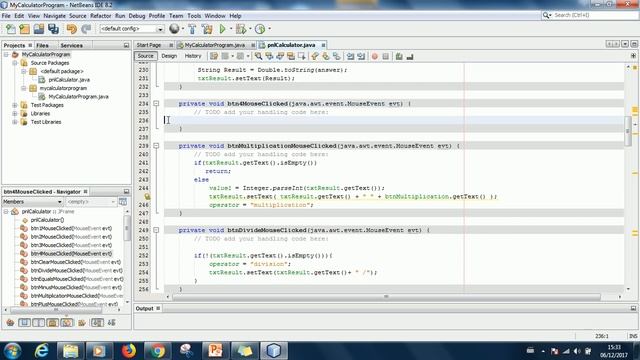Screen dimensions: 640x360
Task: Click the Save All toolbar icon
Action: [x=53, y=29]
